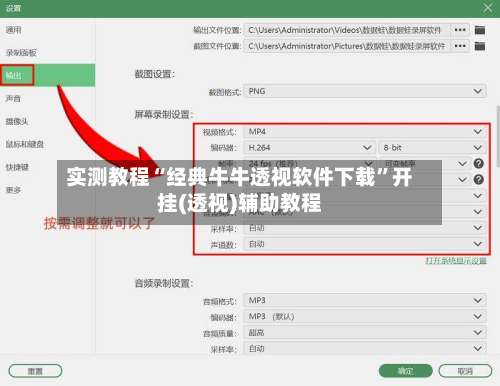Click the Pictures screenshot path field
Screen dimensions: 500x386
point(347,46)
